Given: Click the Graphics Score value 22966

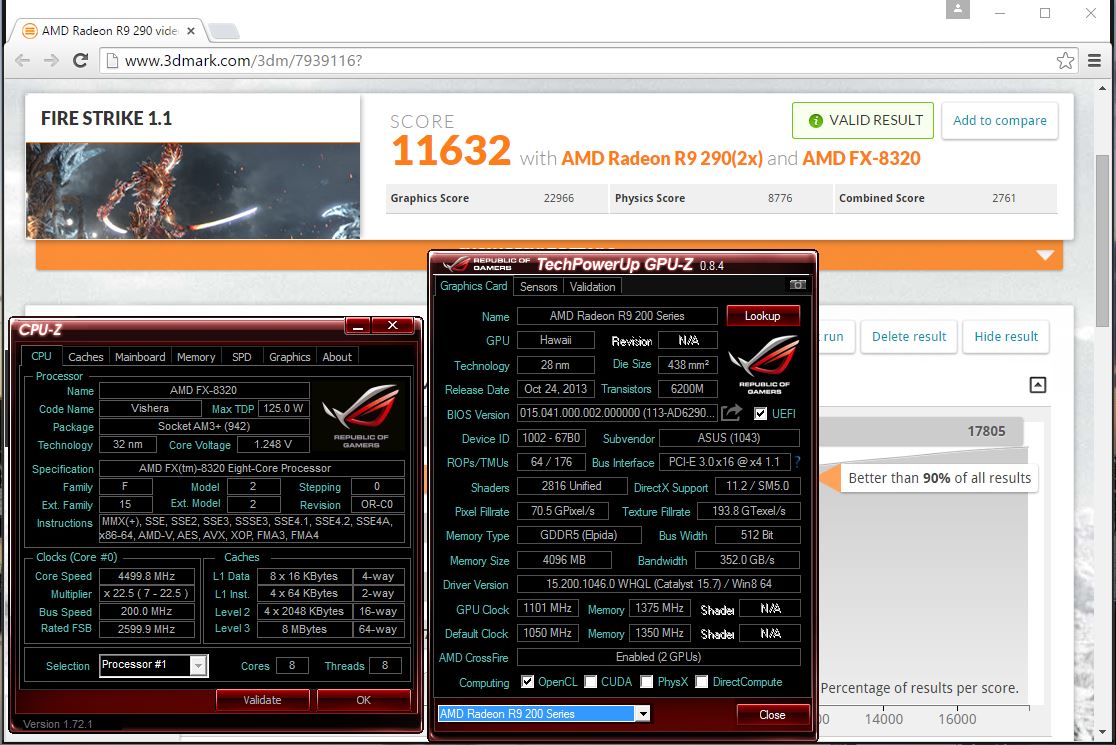Looking at the screenshot, I should point(559,198).
